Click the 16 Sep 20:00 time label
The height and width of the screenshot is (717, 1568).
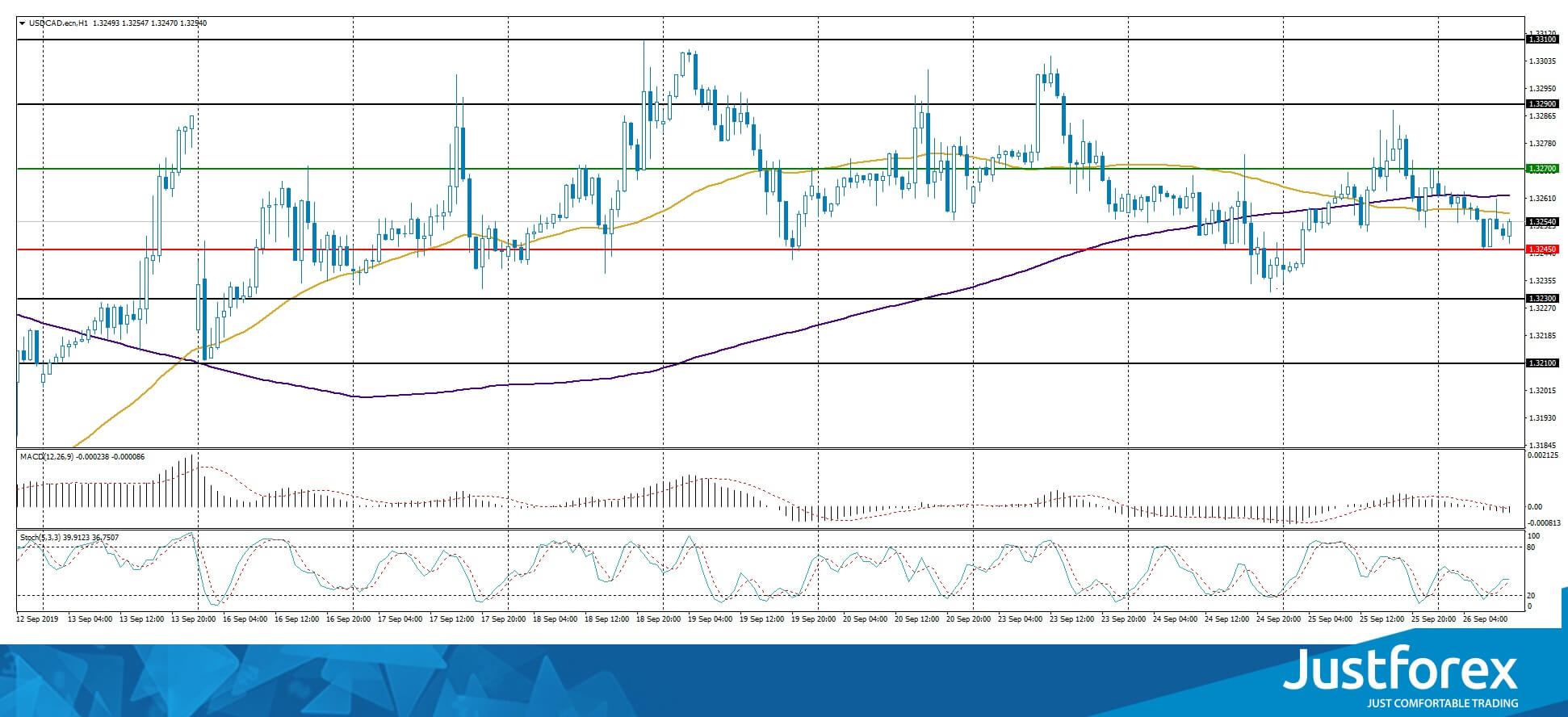click(349, 619)
